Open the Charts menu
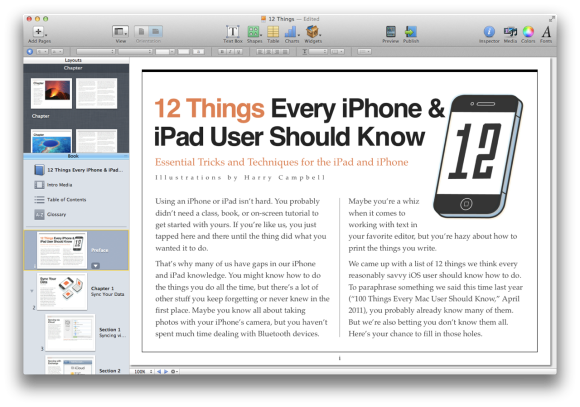Image resolution: width=580 pixels, height=407 pixels. 292,34
